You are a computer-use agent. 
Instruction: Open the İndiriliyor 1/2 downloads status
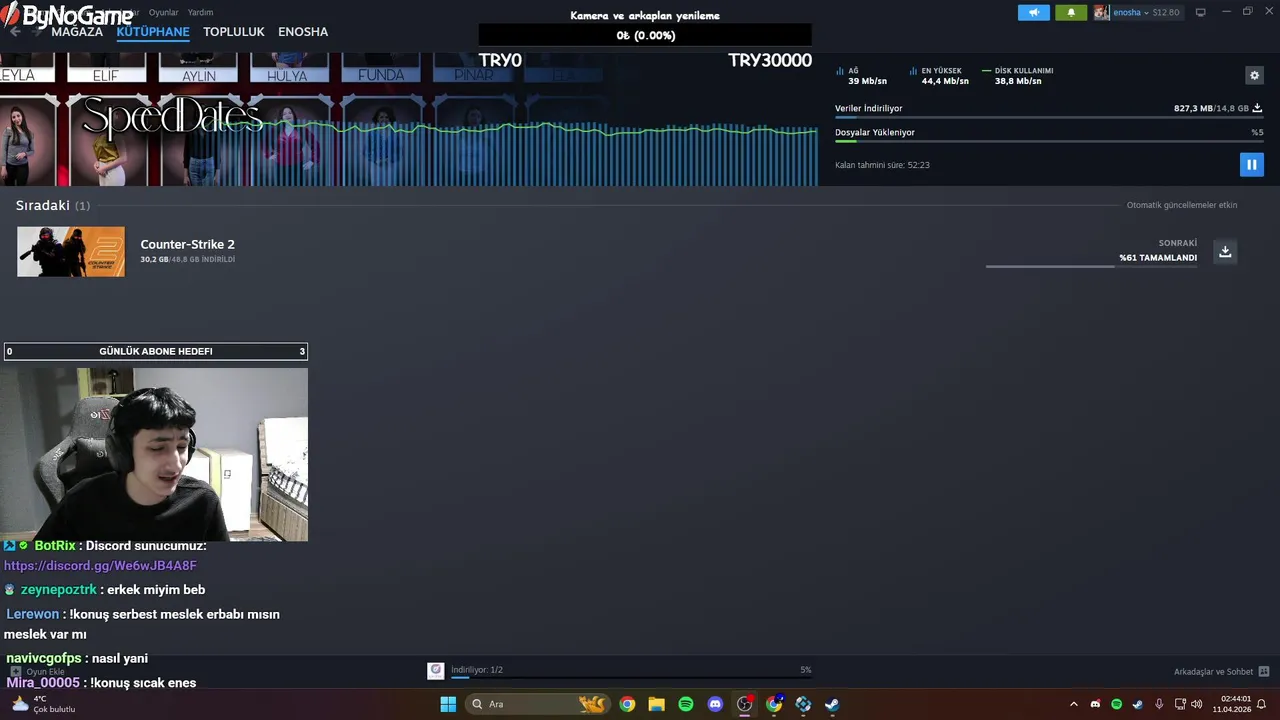(477, 670)
